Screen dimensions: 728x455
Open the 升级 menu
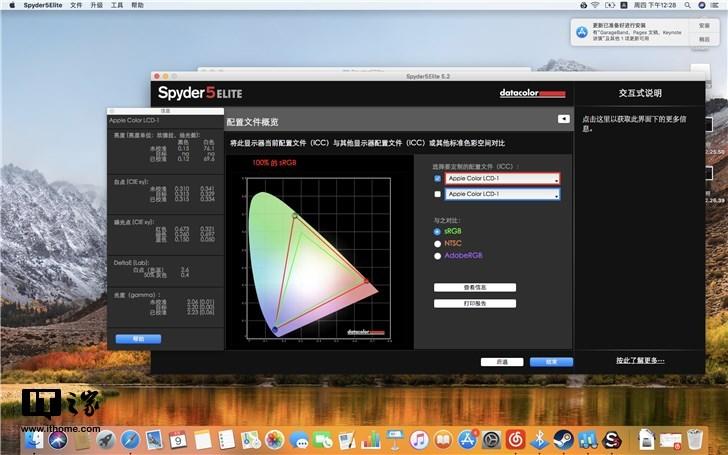tap(97, 5)
